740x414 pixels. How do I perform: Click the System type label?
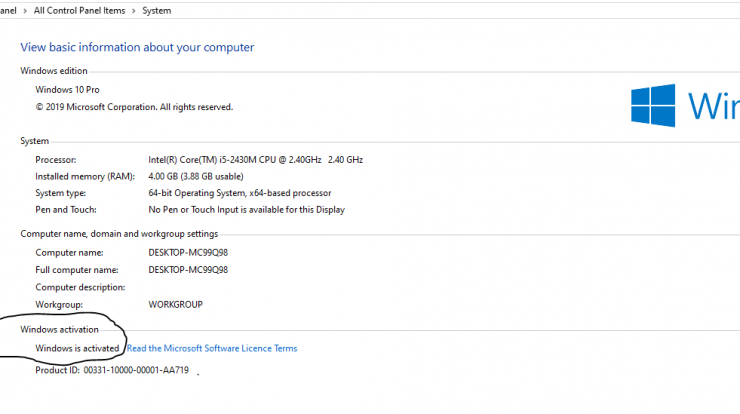coord(60,193)
